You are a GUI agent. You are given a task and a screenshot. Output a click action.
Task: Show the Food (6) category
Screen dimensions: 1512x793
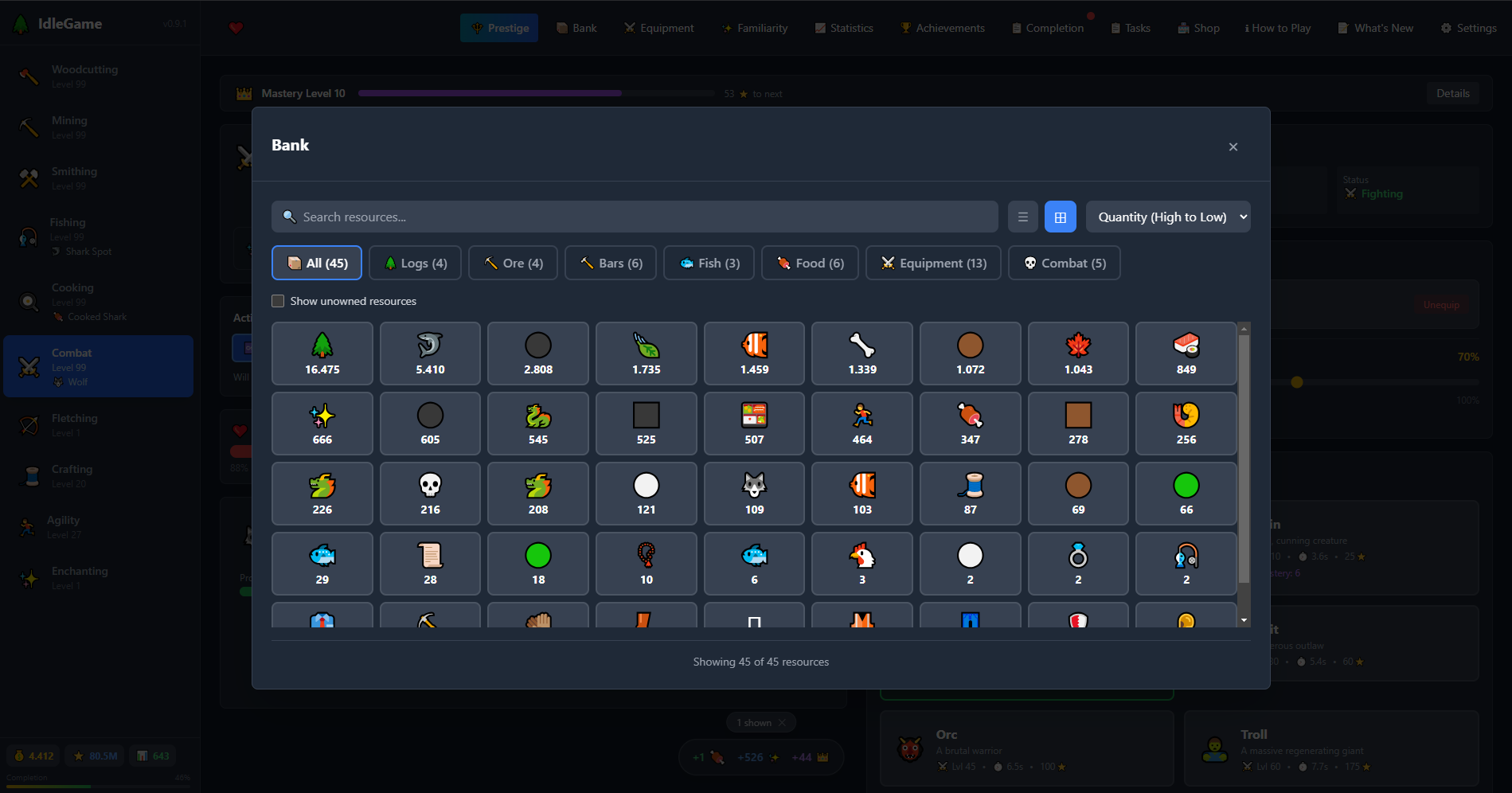point(810,263)
